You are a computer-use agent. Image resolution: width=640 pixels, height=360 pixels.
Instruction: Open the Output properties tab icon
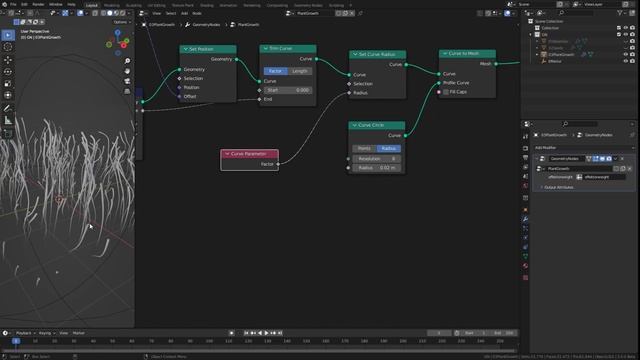click(x=525, y=158)
